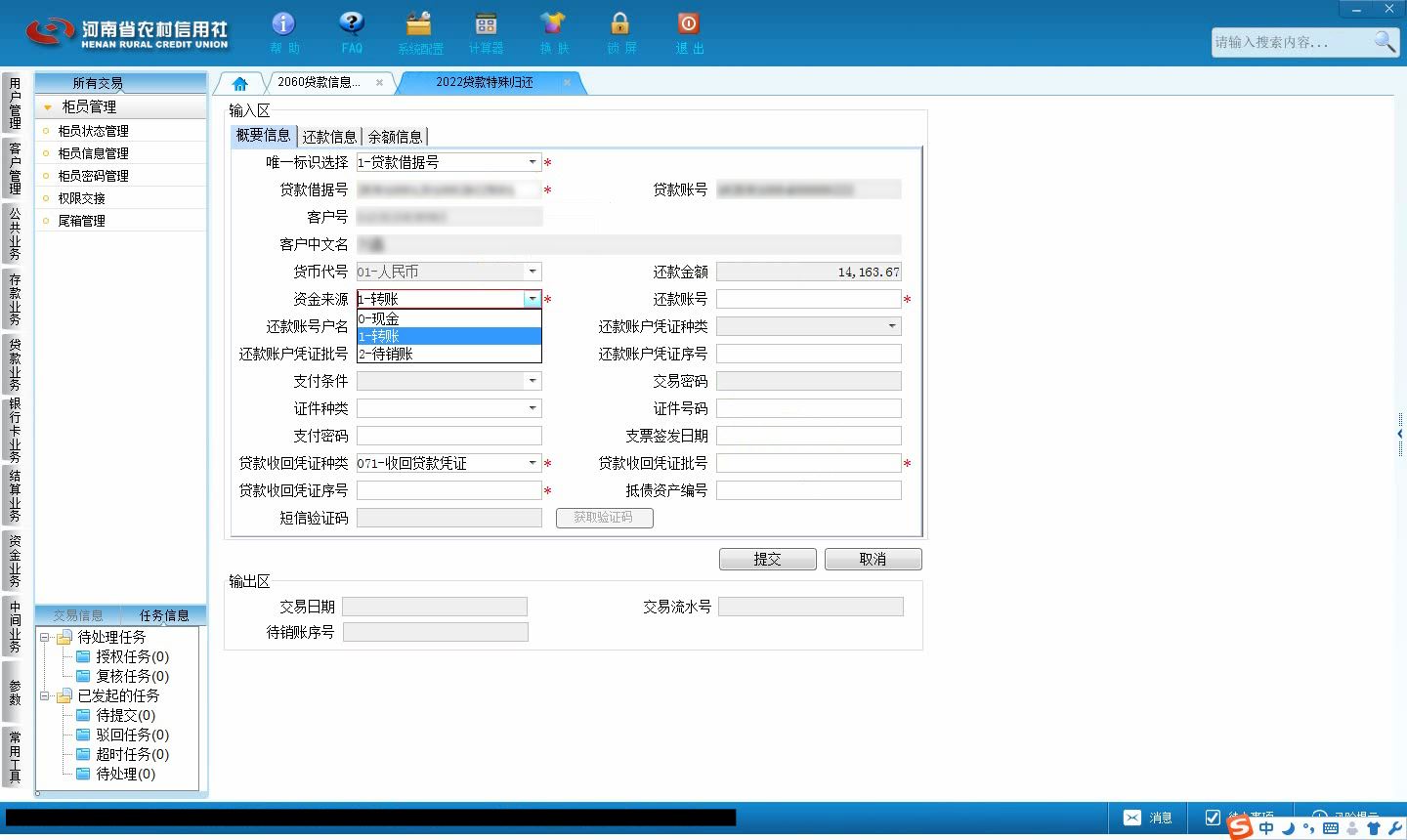Choose 1-转账 in the dropdown list
Screen dimensions: 1407x840
point(448,336)
